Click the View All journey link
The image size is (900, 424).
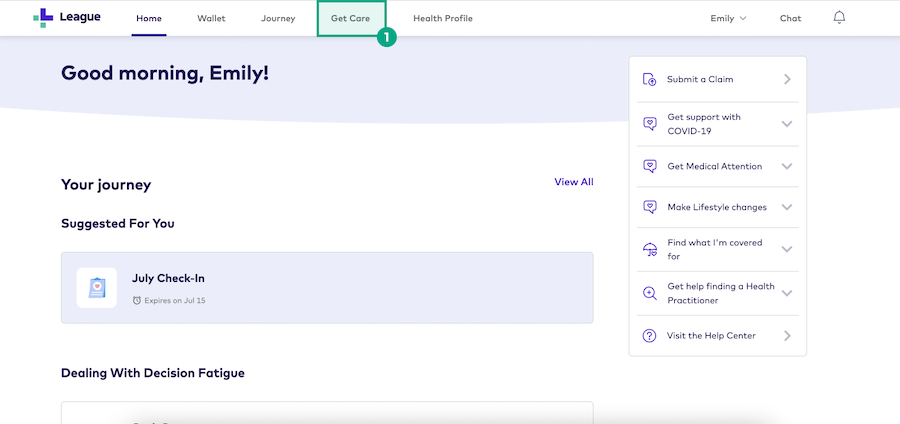(x=574, y=182)
